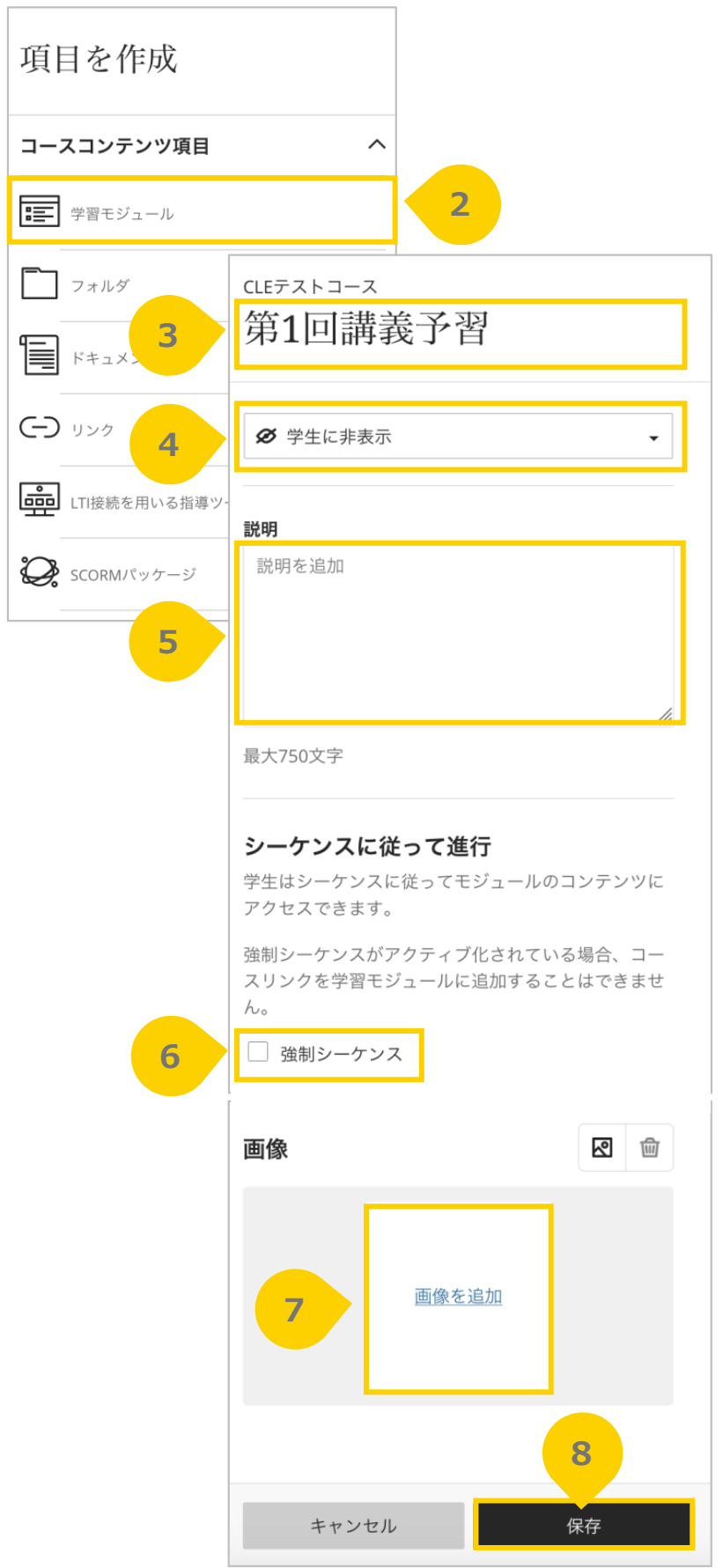The image size is (723, 1568).
Task: Select LTI接続を用いる指導ツール entry
Action: 148,503
